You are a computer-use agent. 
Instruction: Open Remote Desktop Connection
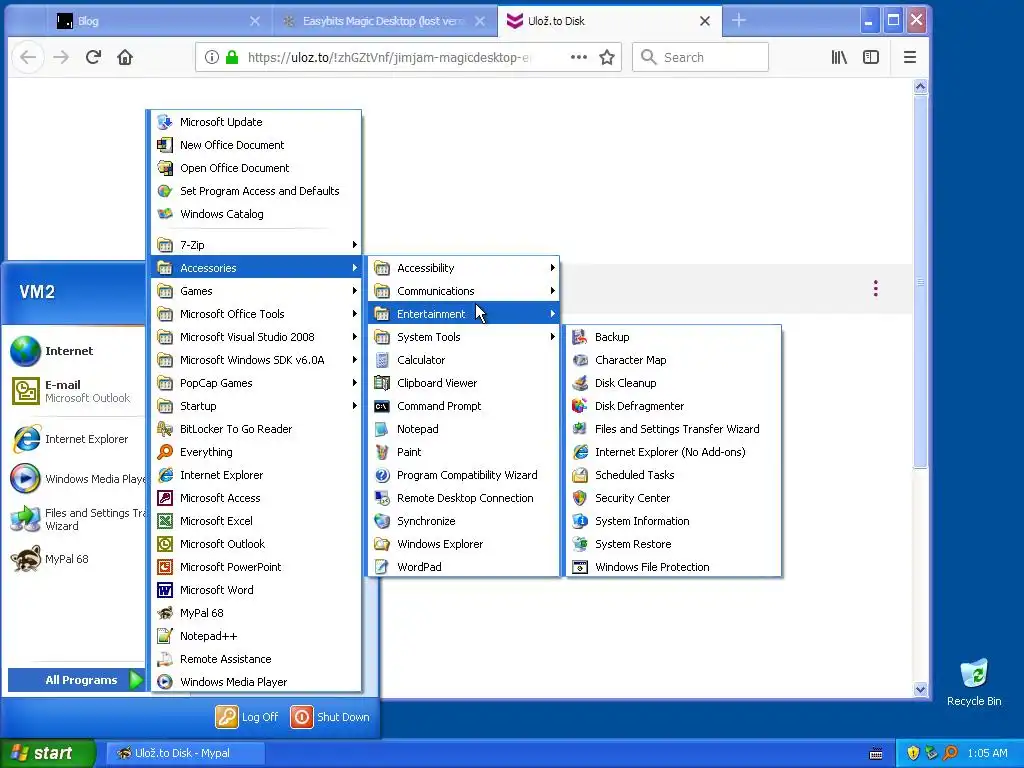tap(463, 498)
